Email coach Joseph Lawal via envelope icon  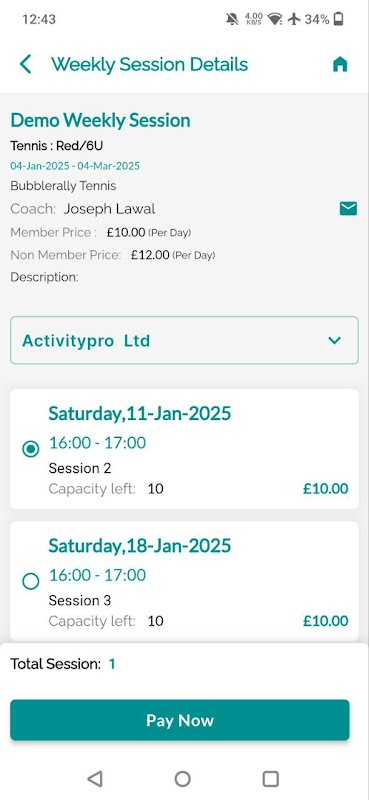click(348, 208)
